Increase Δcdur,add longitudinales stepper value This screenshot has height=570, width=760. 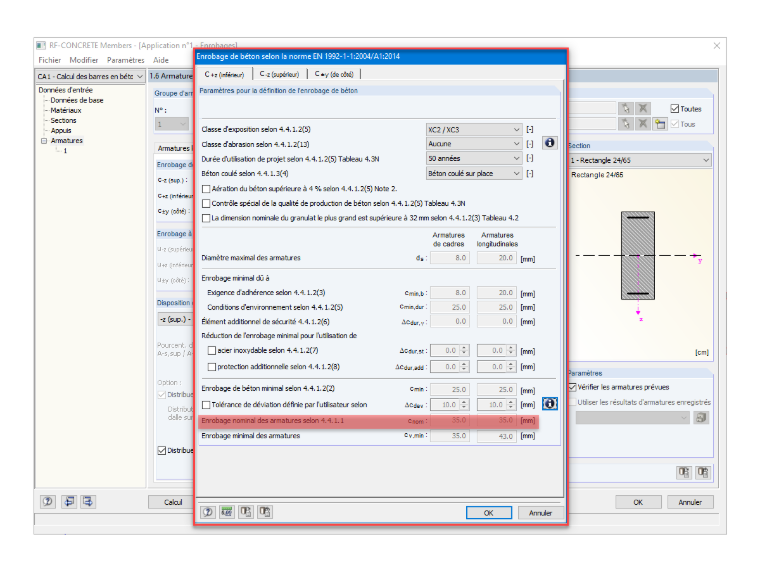click(x=511, y=364)
